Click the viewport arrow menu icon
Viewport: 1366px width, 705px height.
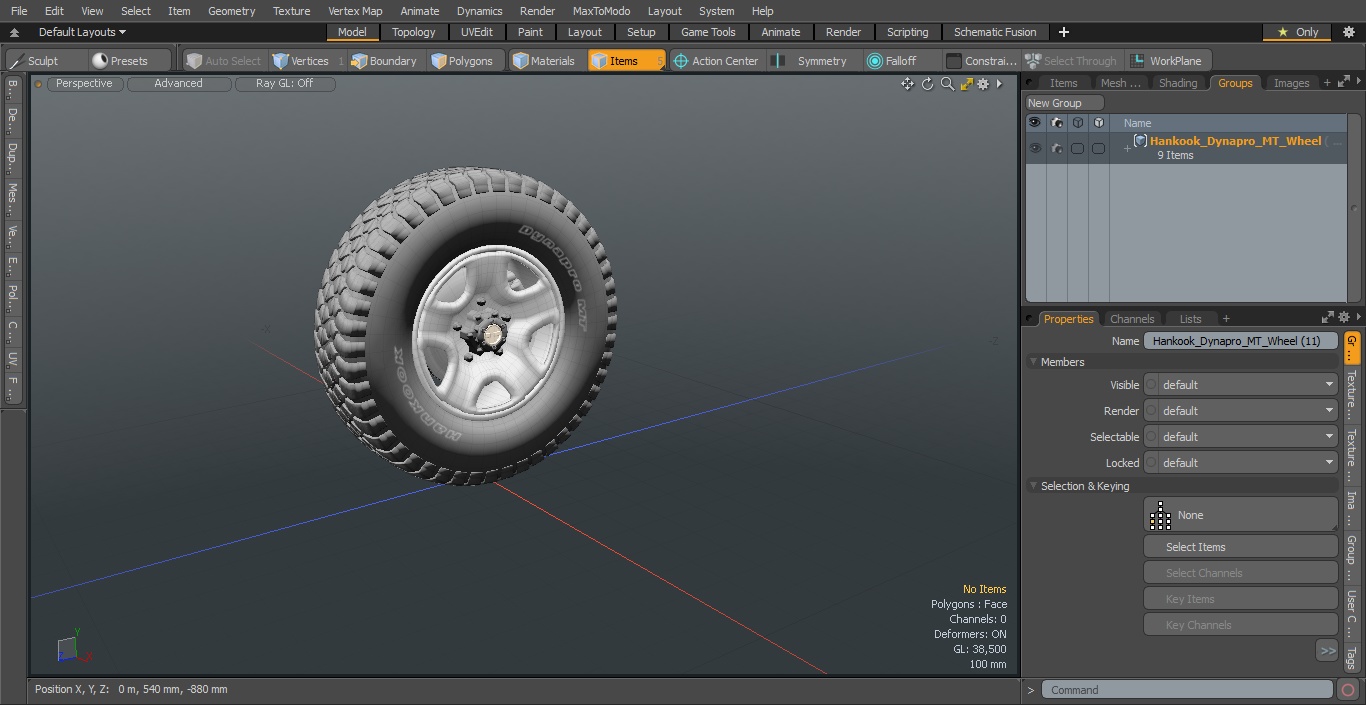[999, 84]
